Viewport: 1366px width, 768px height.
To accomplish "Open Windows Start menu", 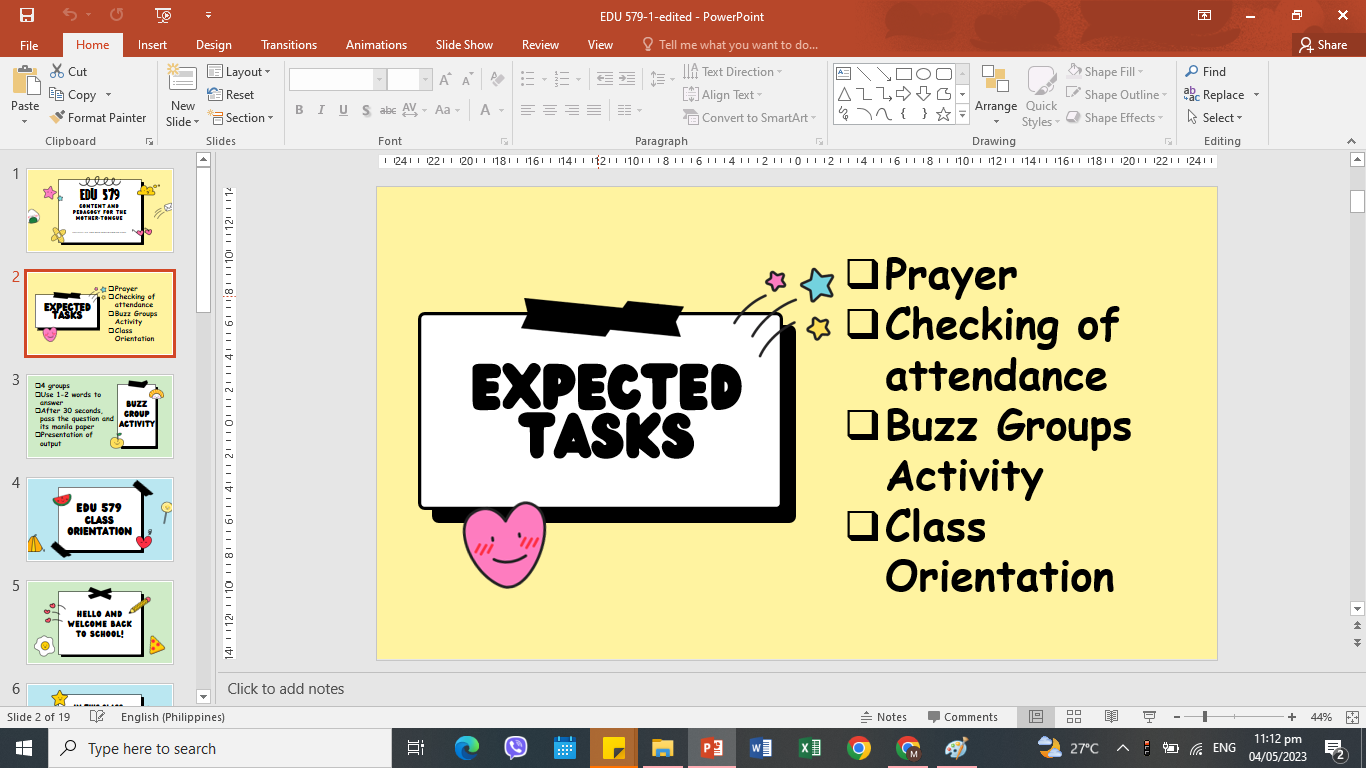I will coord(24,748).
